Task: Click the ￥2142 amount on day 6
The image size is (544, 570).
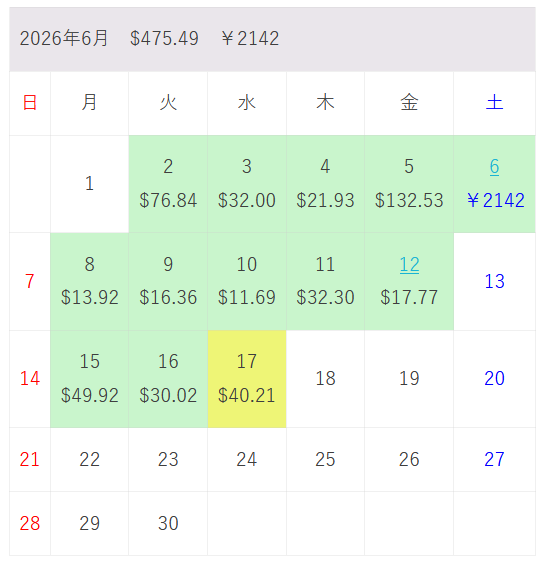Action: [496, 200]
